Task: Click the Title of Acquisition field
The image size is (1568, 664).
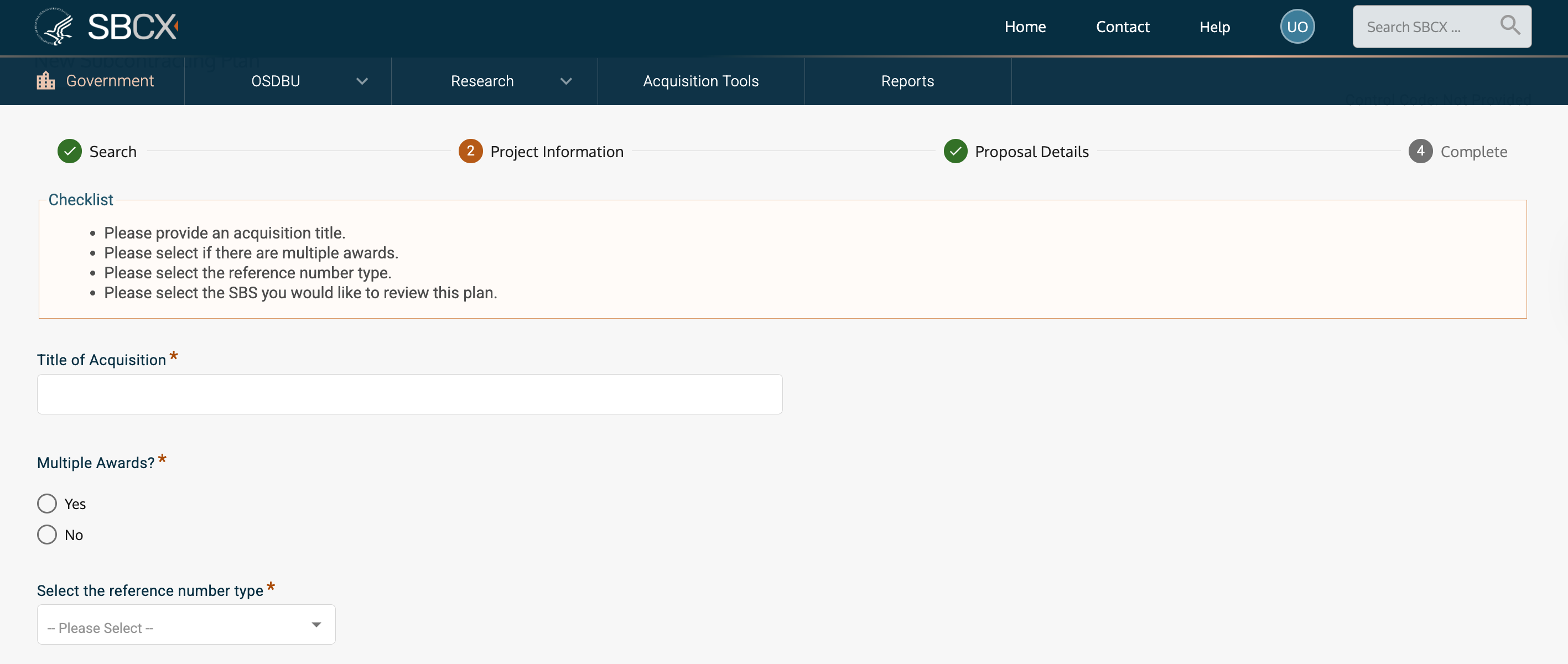Action: click(409, 395)
